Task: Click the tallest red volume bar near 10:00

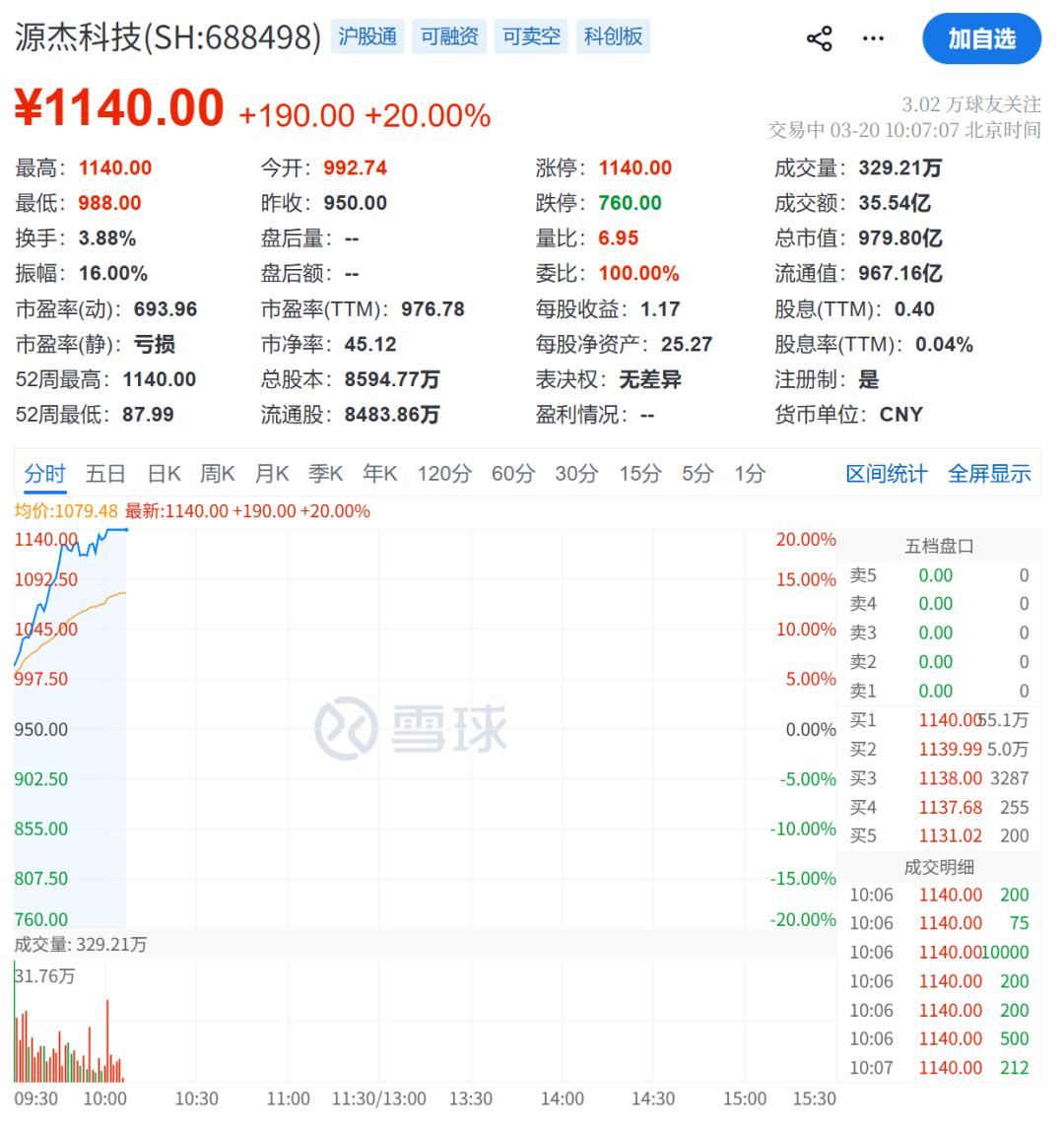Action: (x=107, y=1040)
